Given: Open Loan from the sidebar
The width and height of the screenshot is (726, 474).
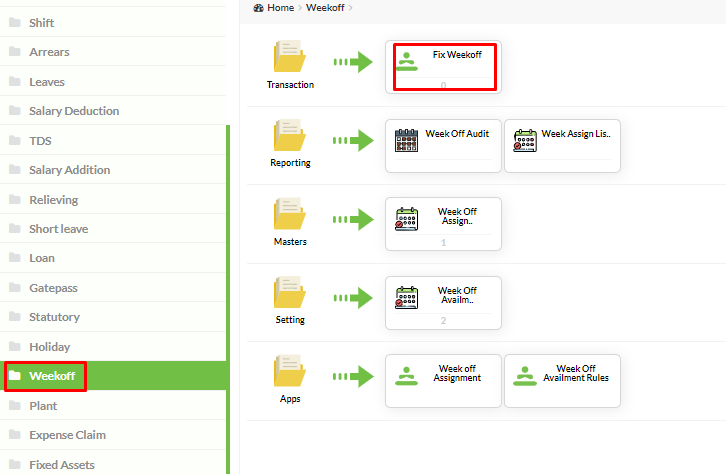Looking at the screenshot, I should click(x=113, y=258).
